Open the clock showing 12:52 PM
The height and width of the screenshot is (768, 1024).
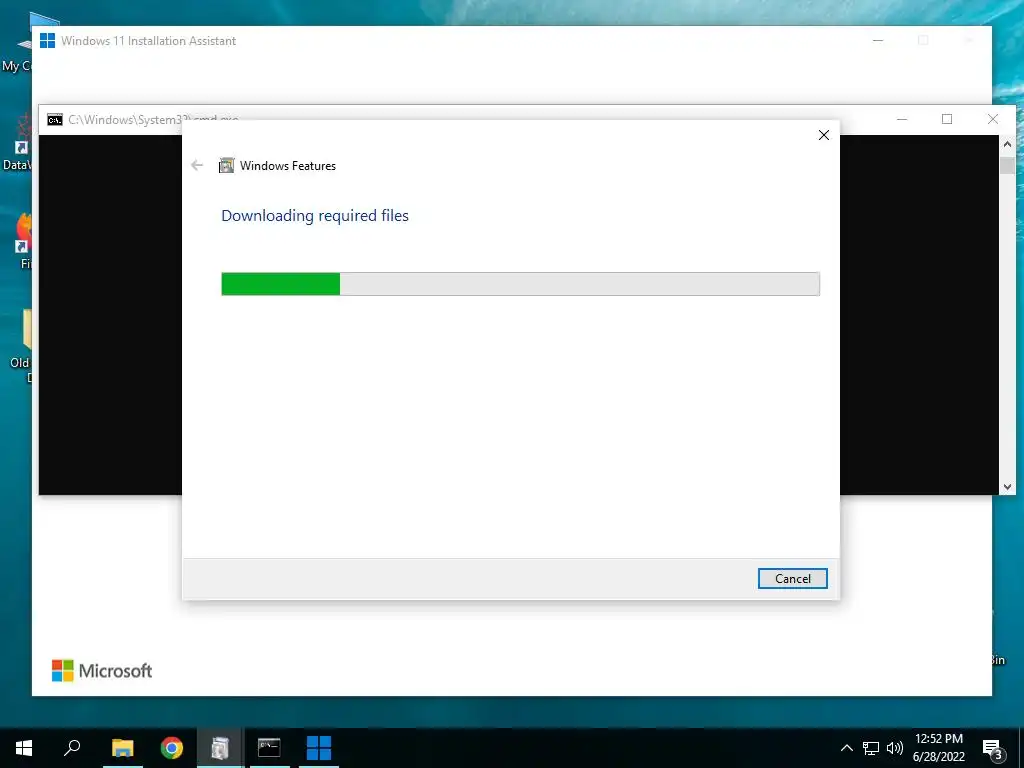[x=938, y=748]
